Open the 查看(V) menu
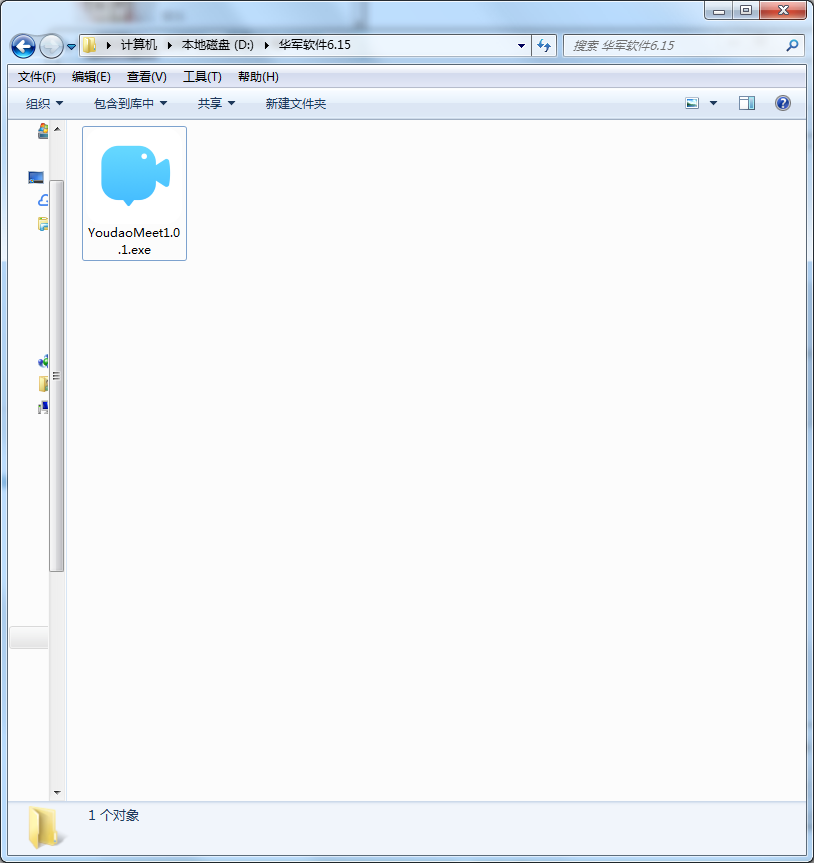Screen dimensions: 814x863 [x=146, y=77]
